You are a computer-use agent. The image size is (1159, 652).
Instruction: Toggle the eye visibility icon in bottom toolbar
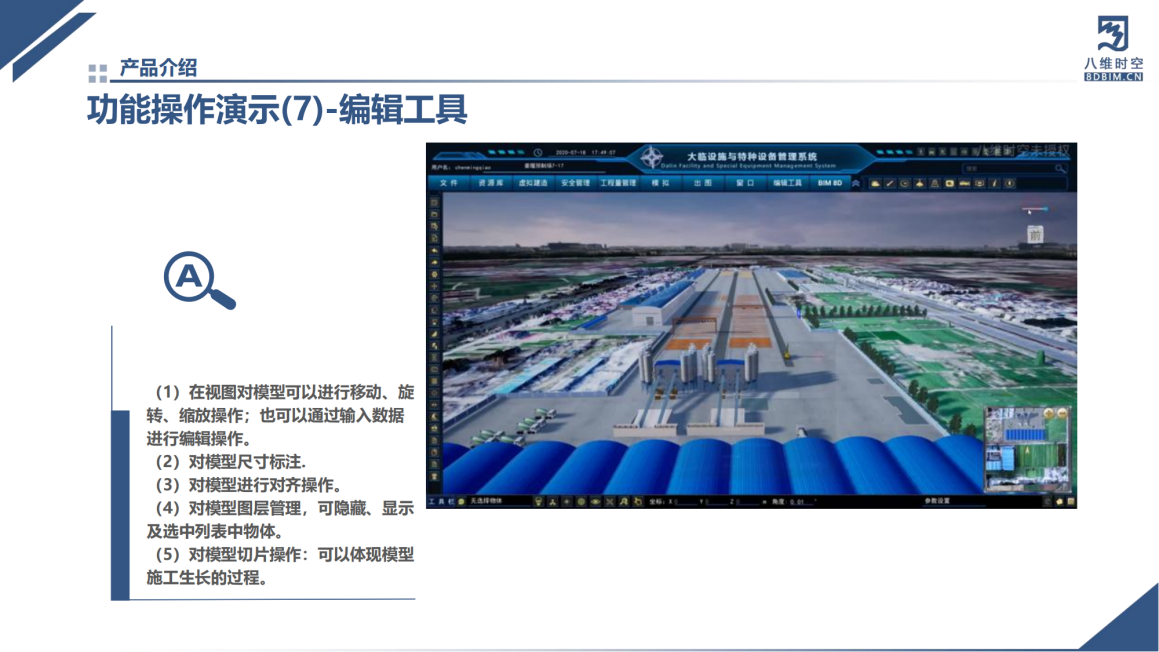pos(596,500)
